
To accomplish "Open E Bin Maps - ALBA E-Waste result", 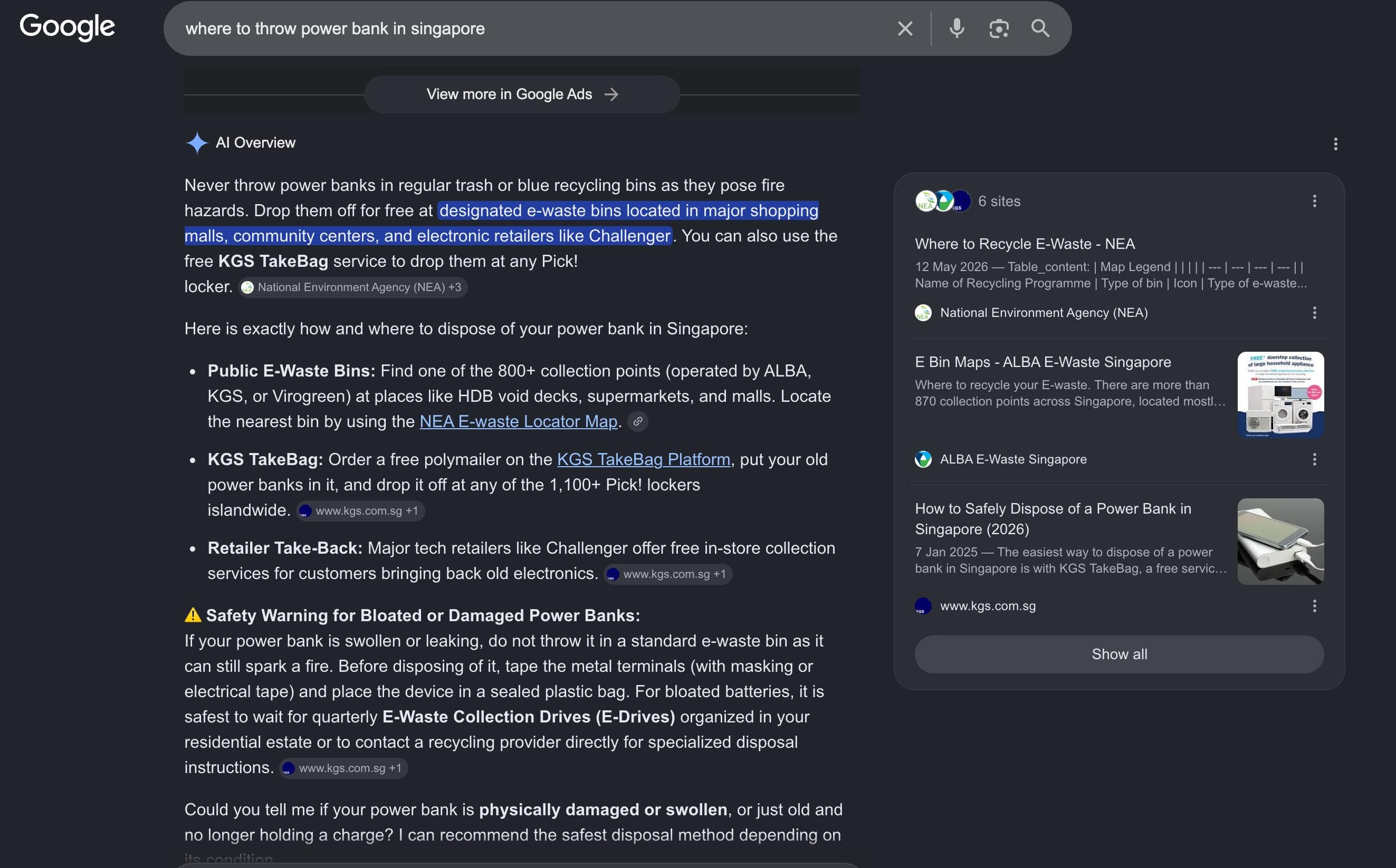I will point(1043,362).
